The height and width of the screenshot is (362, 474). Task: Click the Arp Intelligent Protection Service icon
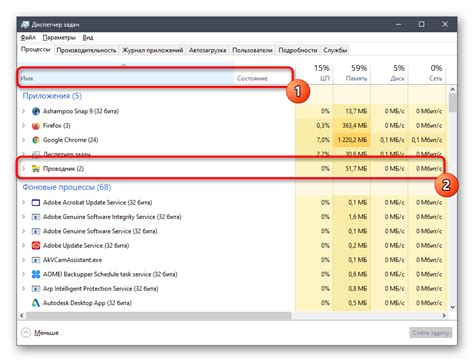point(36,289)
